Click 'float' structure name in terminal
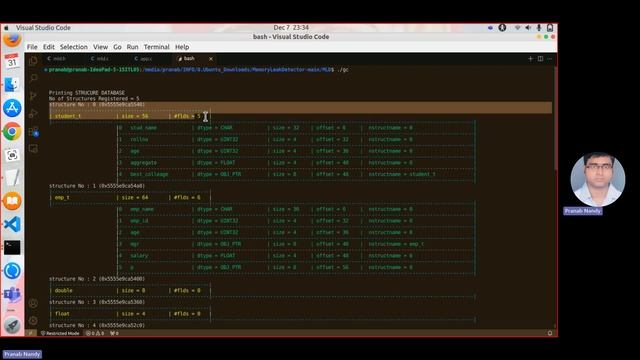Screen dimensions: 640x360 (62, 314)
